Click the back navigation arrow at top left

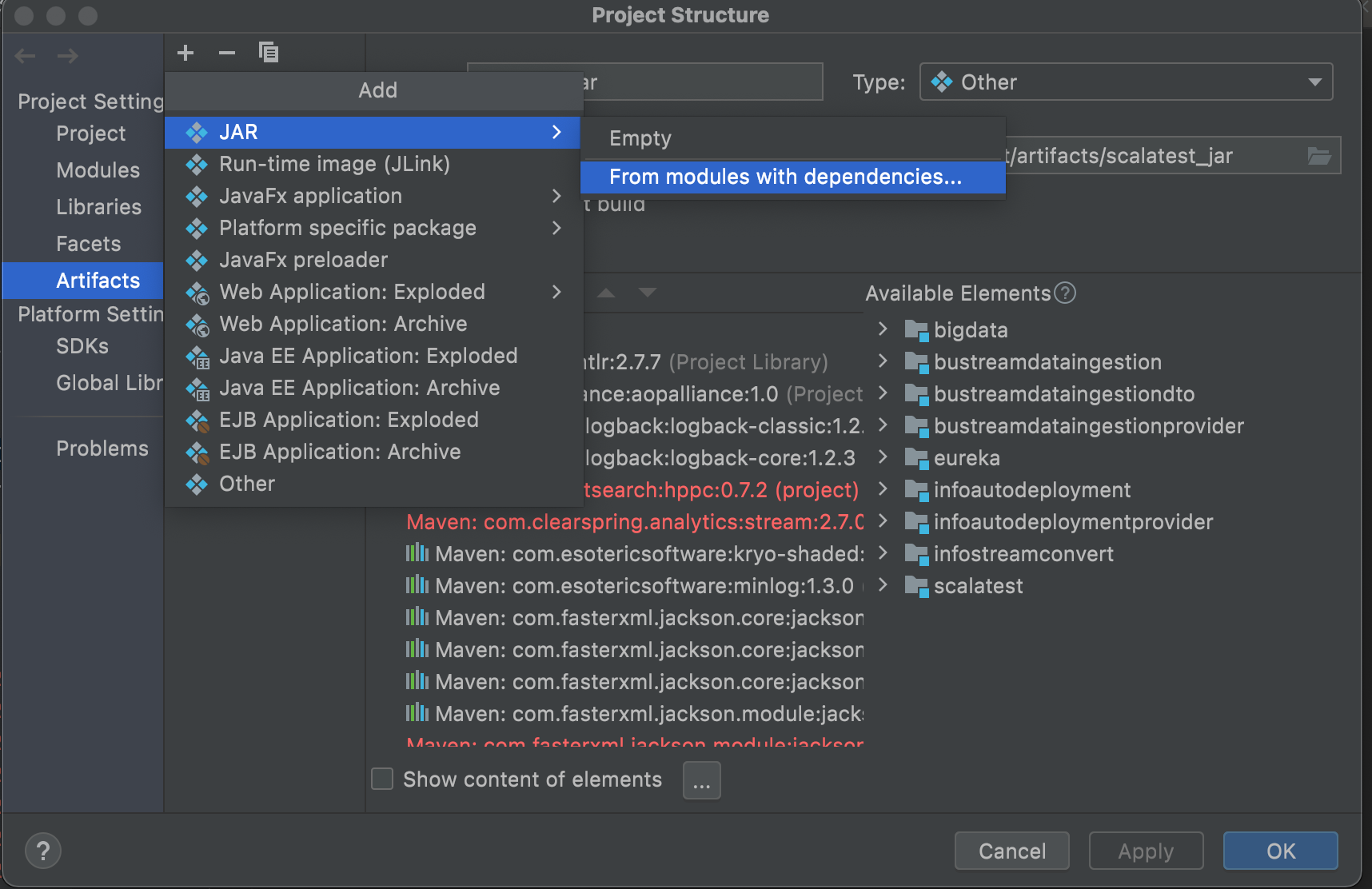click(x=25, y=55)
